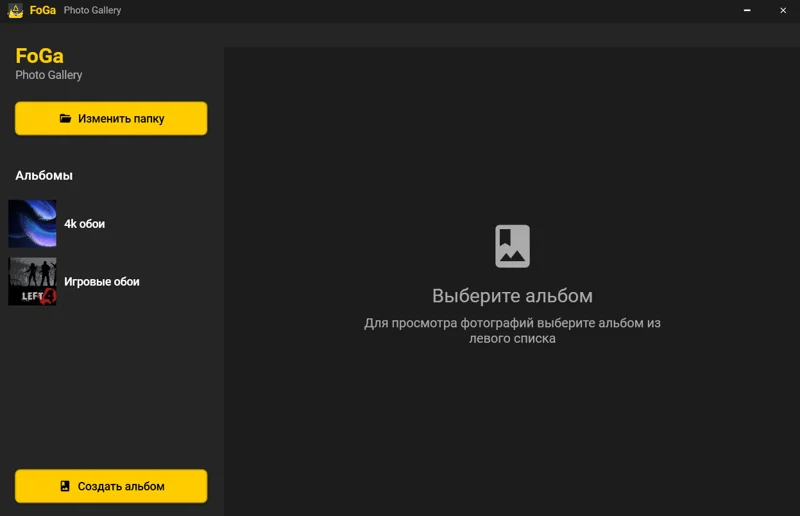800x516 pixels.
Task: Close the FoGa window
Action: tap(783, 10)
